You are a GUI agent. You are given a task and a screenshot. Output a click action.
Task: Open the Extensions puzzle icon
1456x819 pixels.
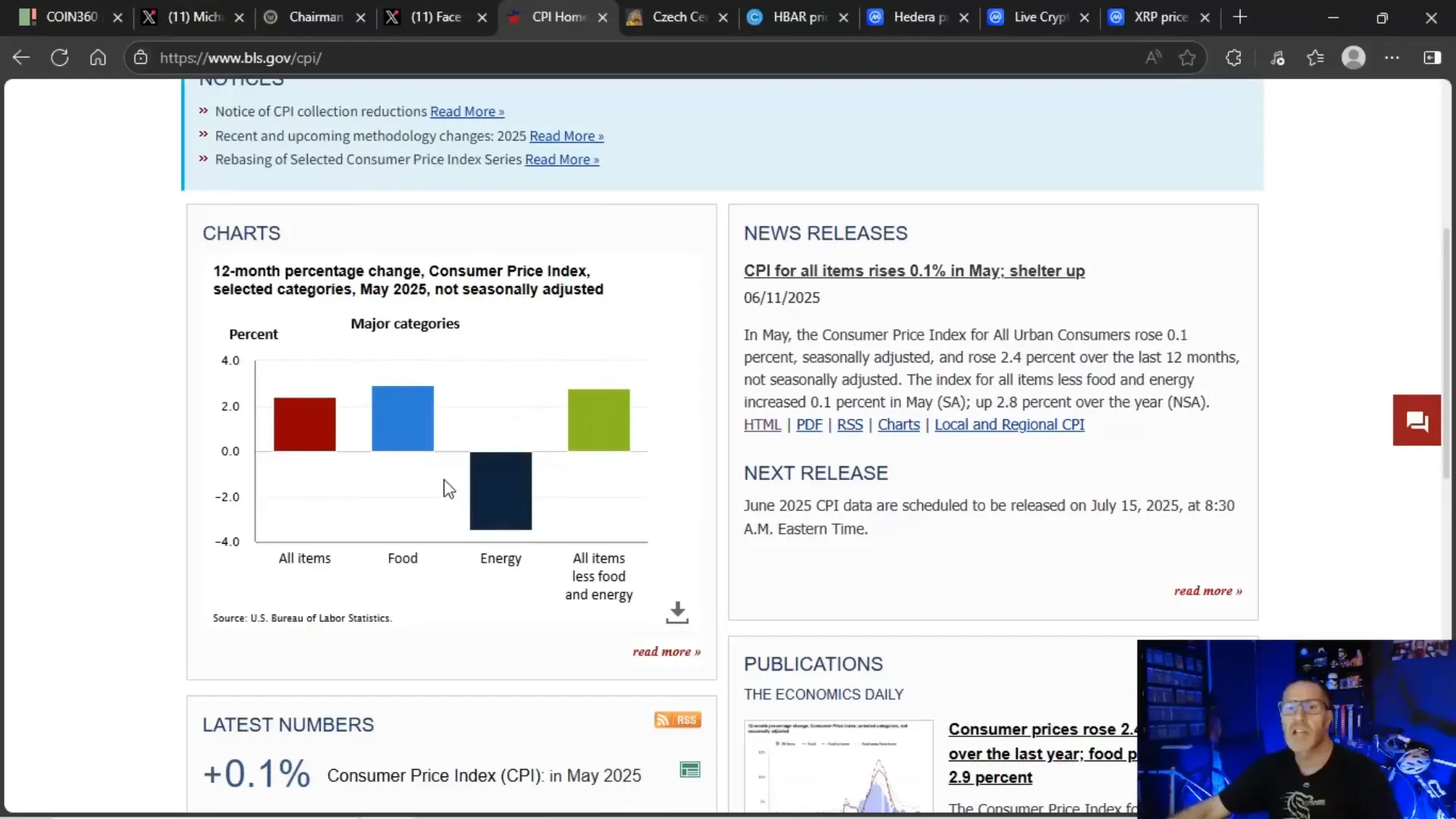(x=1234, y=58)
